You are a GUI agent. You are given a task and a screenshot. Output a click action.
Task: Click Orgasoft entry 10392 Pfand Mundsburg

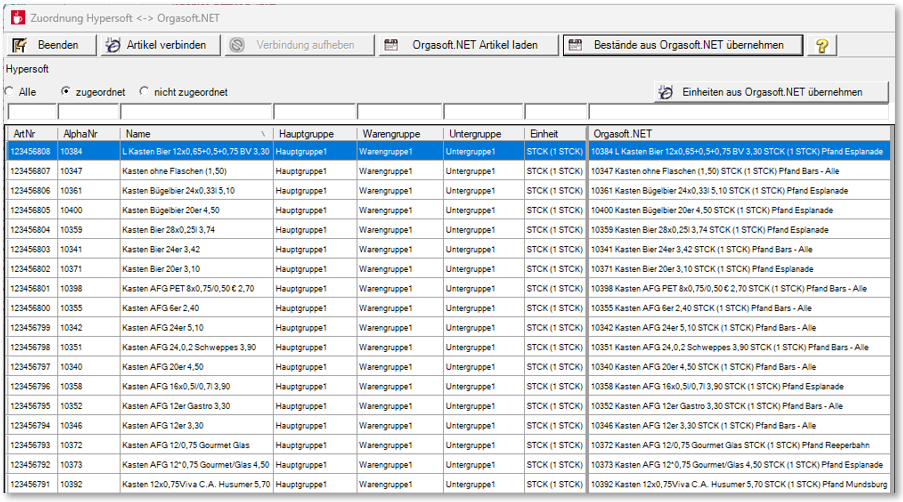[739, 484]
